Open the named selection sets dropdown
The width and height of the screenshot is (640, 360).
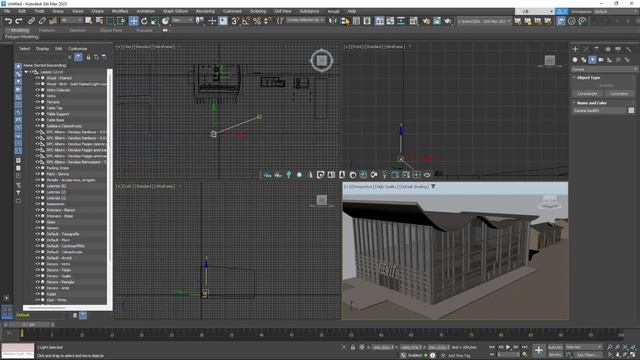305,20
